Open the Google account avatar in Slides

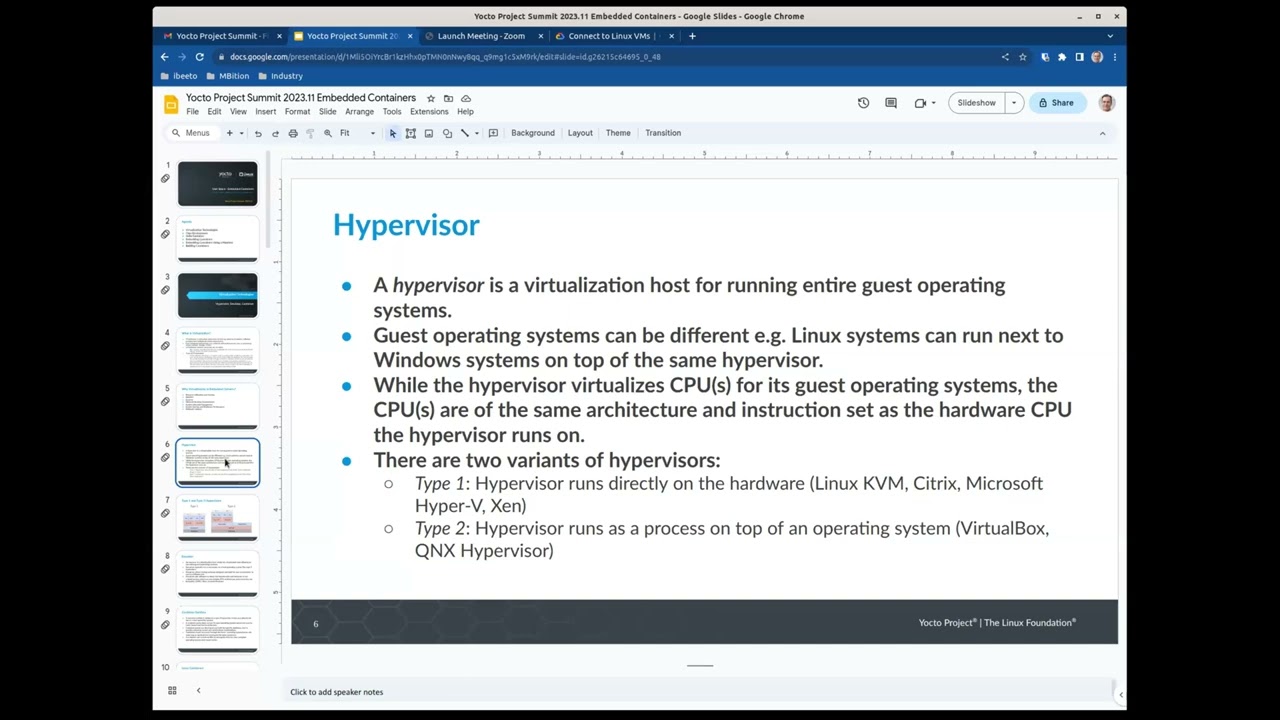(x=1106, y=103)
